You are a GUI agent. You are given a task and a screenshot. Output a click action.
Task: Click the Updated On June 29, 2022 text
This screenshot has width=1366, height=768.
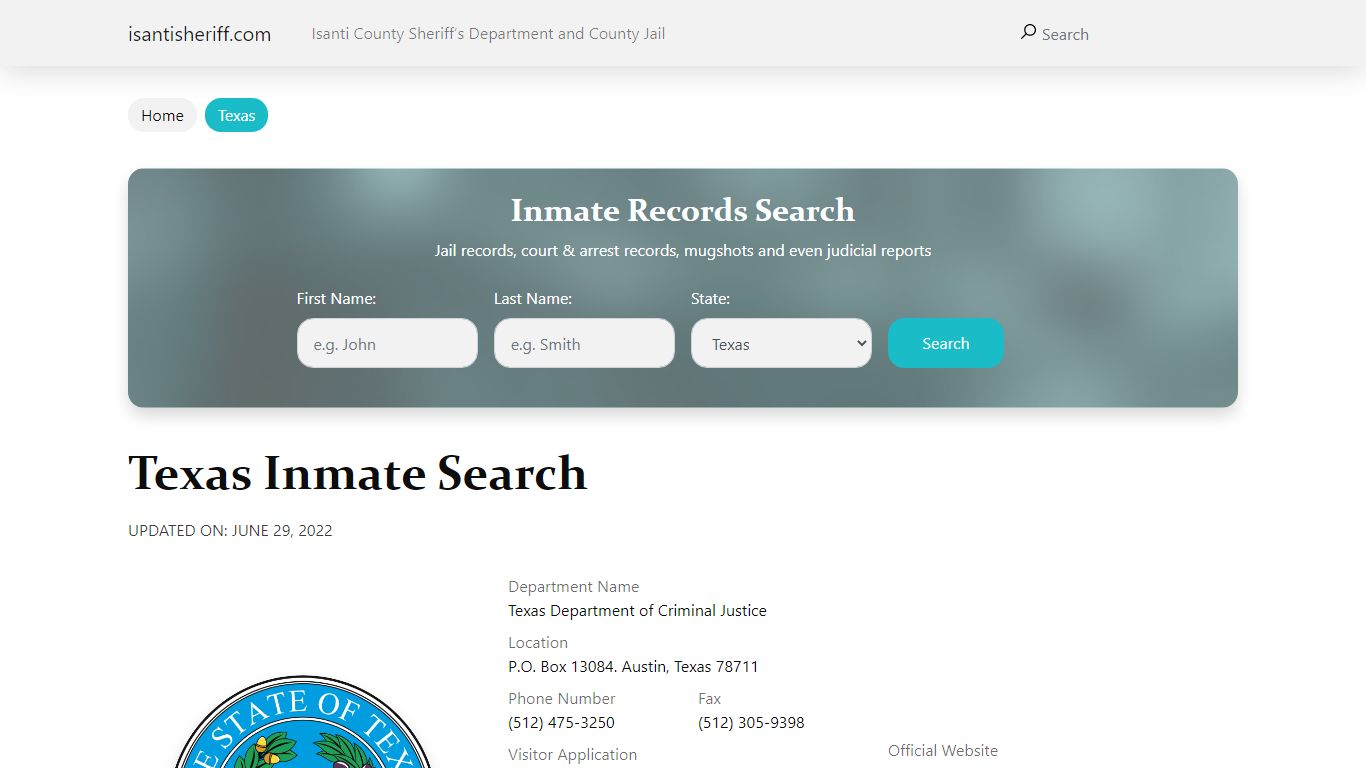click(x=230, y=530)
